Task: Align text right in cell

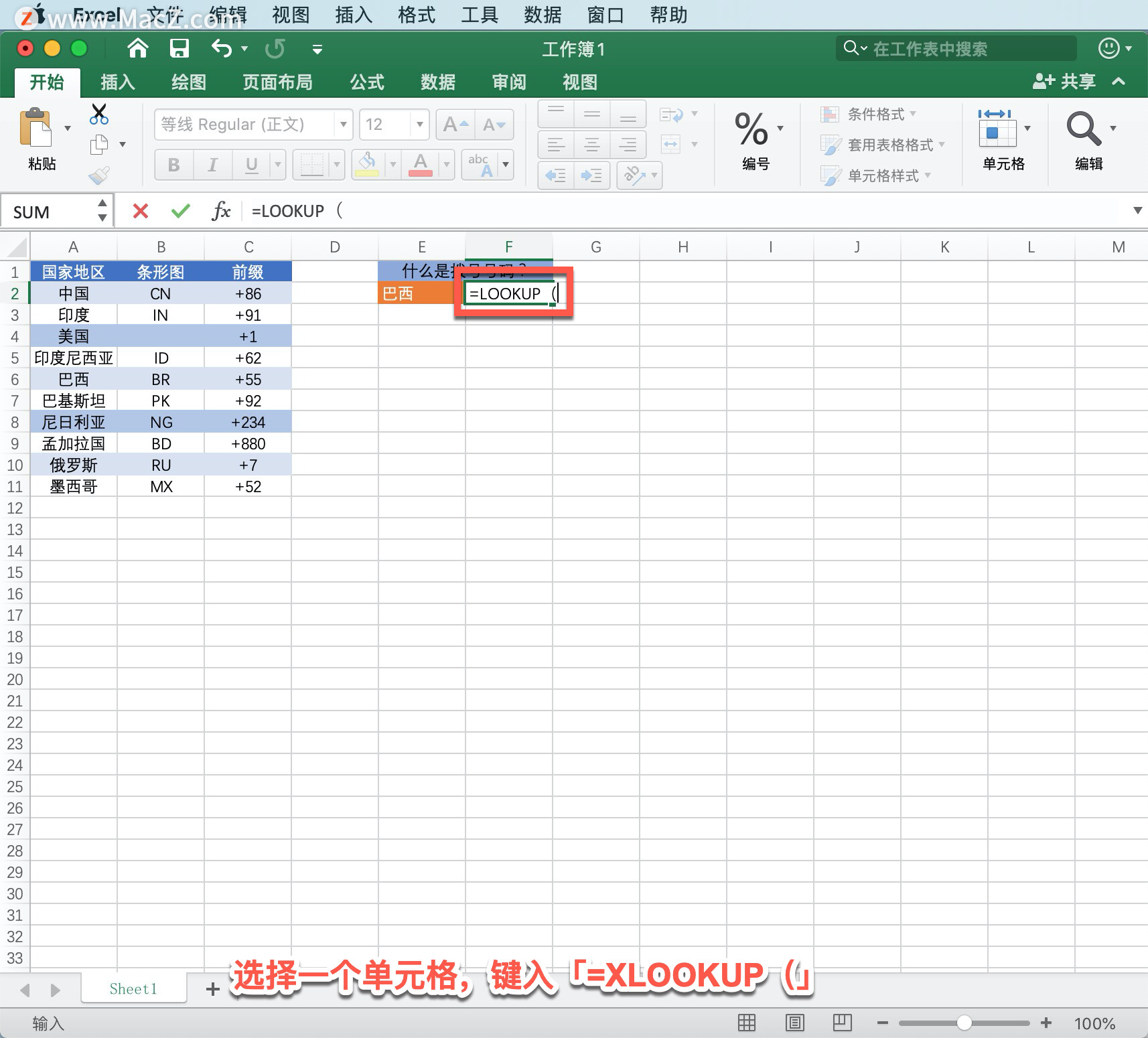Action: (628, 144)
